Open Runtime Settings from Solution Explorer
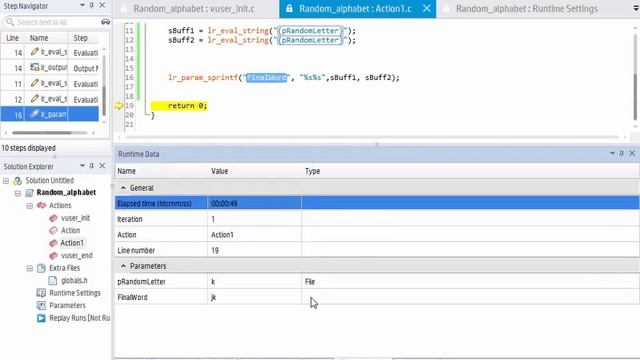Image resolution: width=640 pixels, height=360 pixels. (x=75, y=293)
